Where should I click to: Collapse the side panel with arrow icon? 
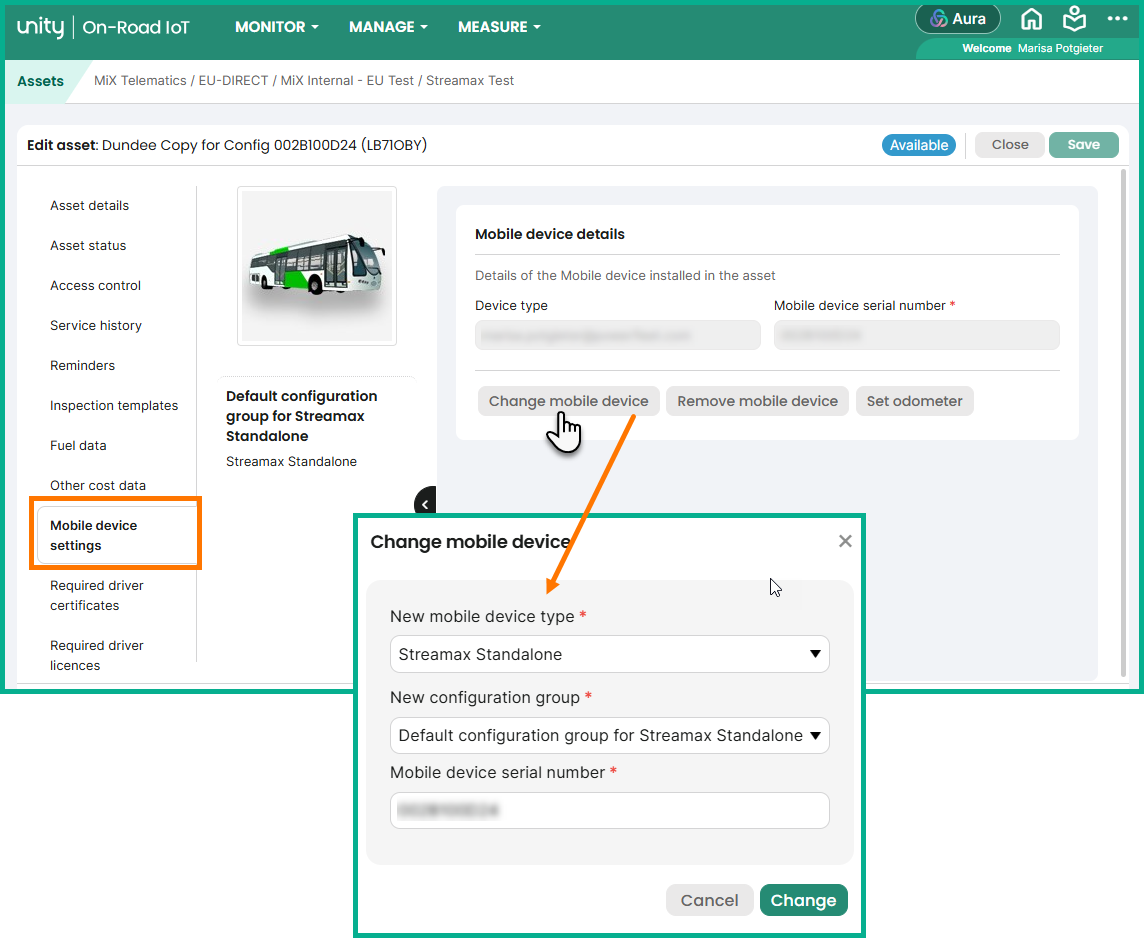pos(425,503)
